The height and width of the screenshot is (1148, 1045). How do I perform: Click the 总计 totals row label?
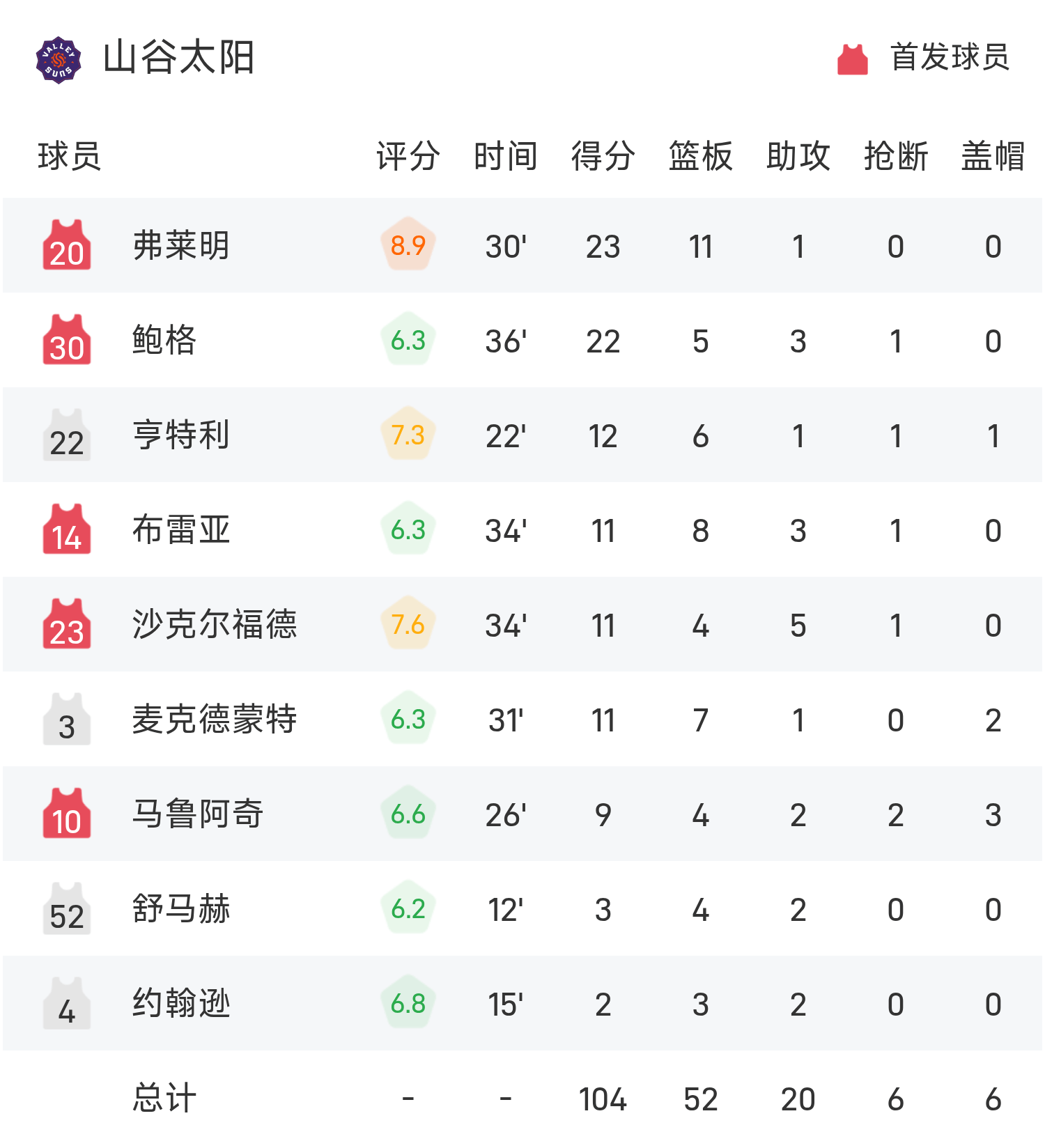coord(164,1098)
